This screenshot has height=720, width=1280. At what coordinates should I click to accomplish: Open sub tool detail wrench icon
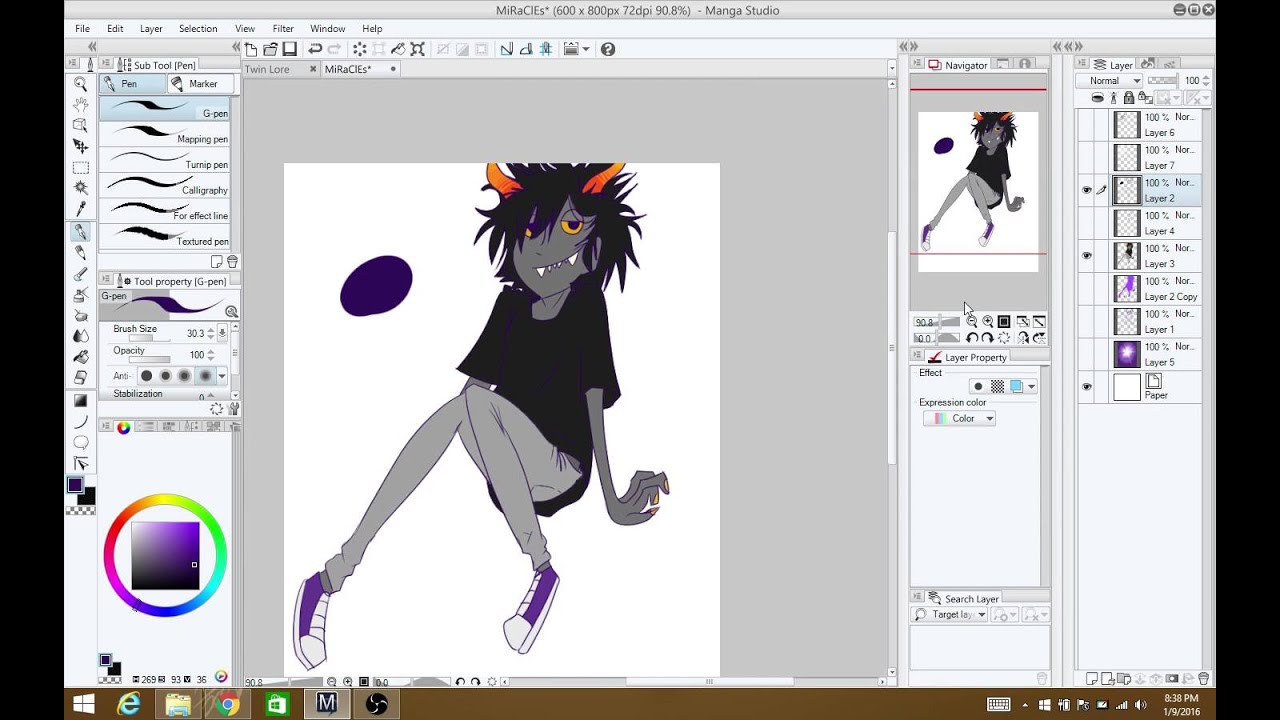tap(234, 408)
